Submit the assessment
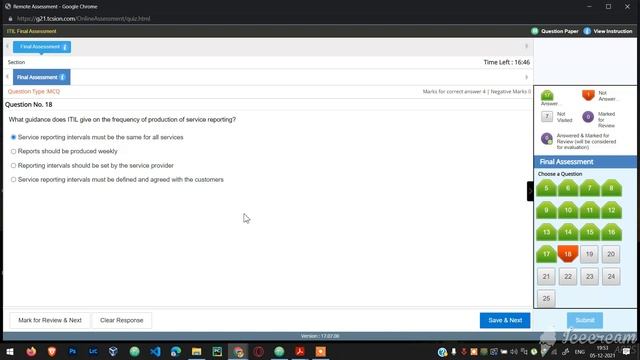The image size is (640, 360). click(584, 320)
